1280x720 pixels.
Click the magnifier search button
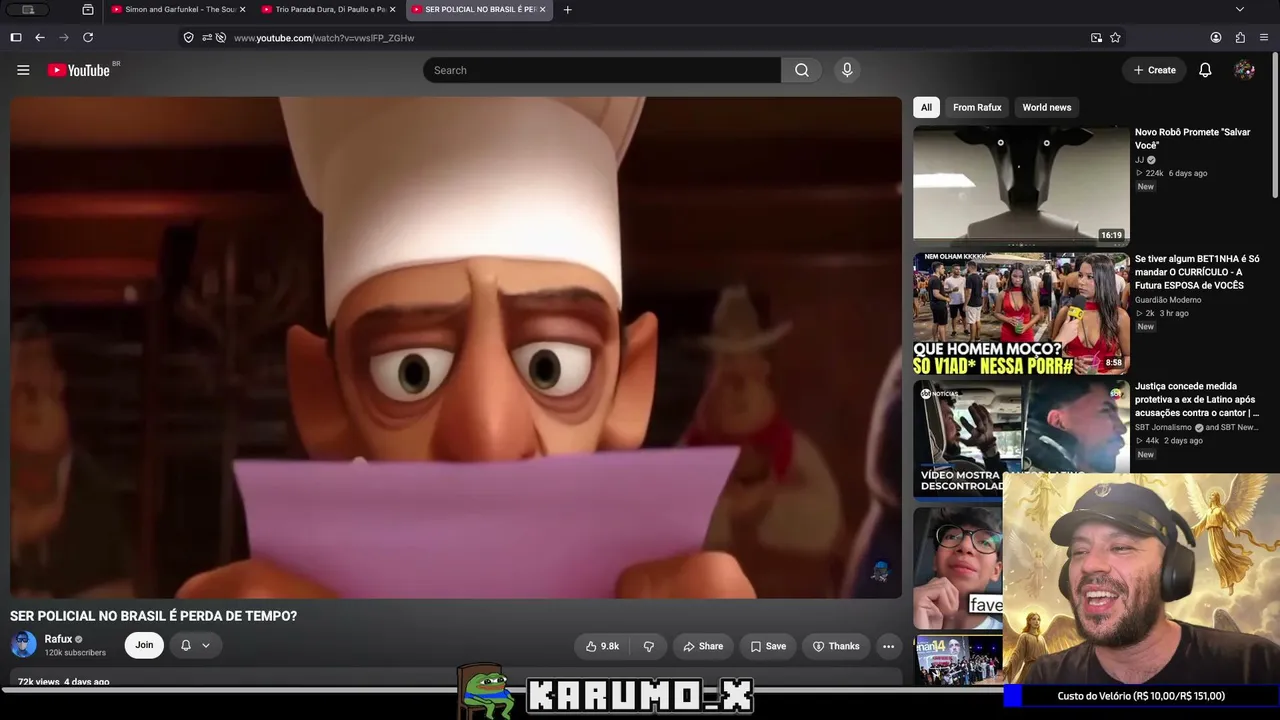point(802,70)
